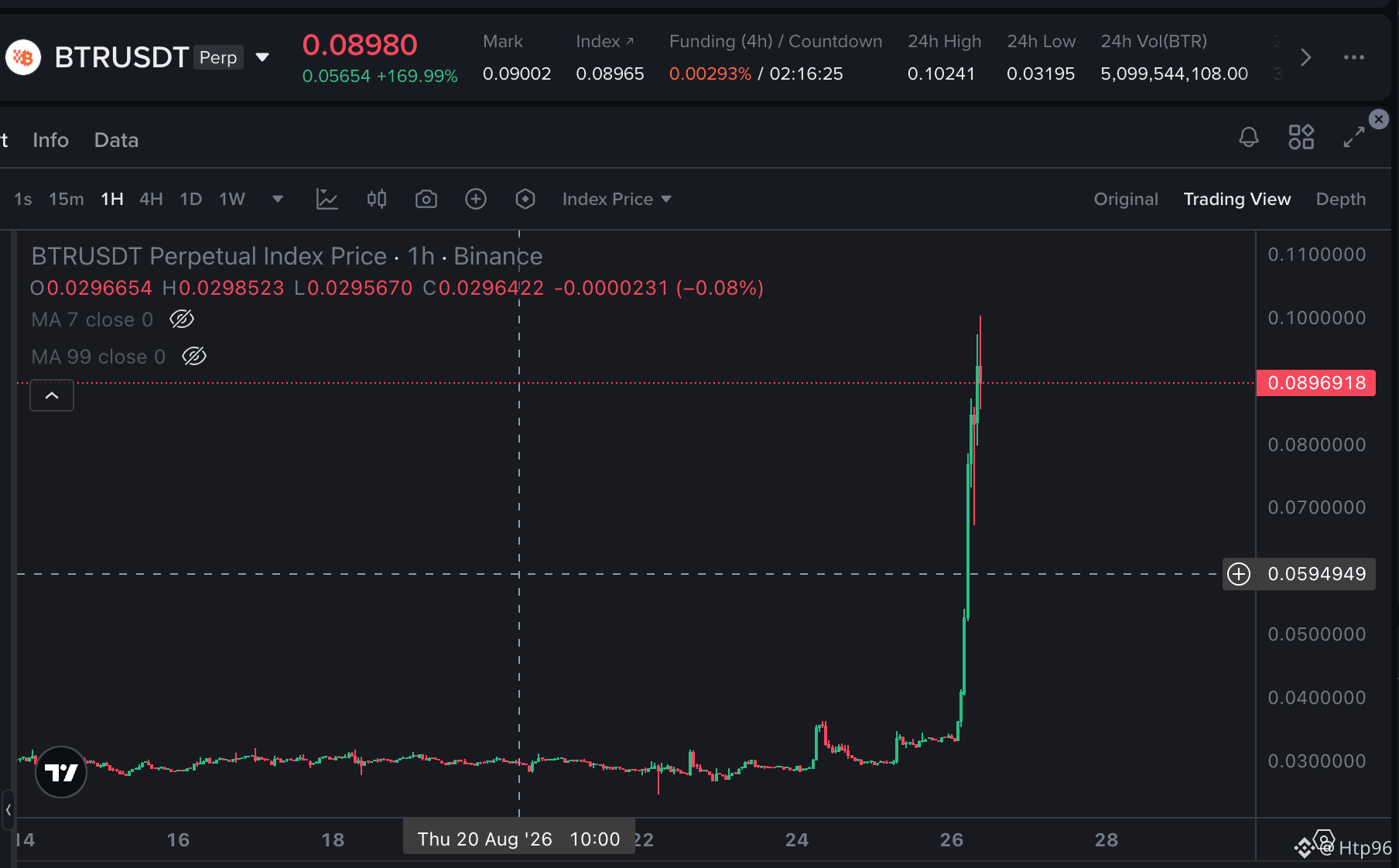Switch to the Trading View chart
1399x868 pixels.
coord(1237,199)
